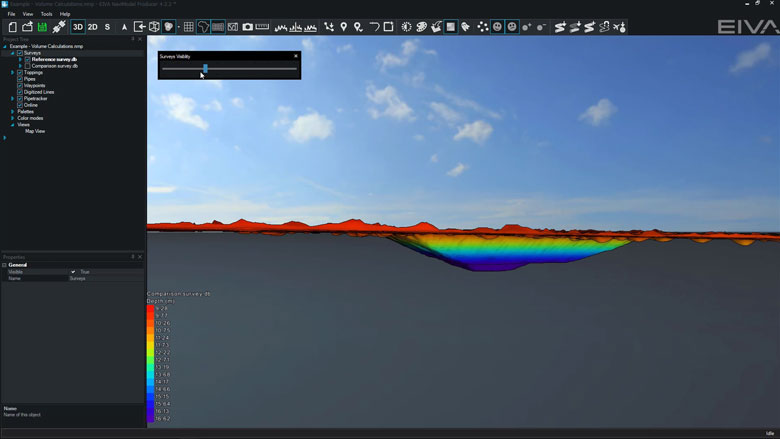This screenshot has height=439, width=780.
Task: Select the ruler measurement tool
Action: point(262,27)
